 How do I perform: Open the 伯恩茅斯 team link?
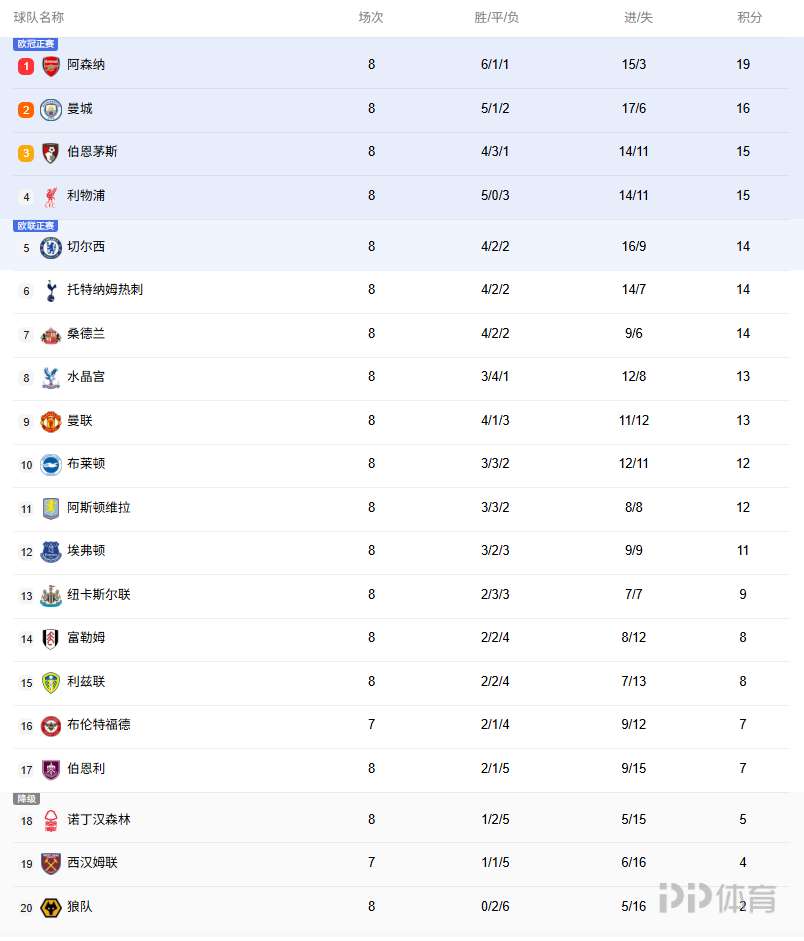click(x=92, y=152)
